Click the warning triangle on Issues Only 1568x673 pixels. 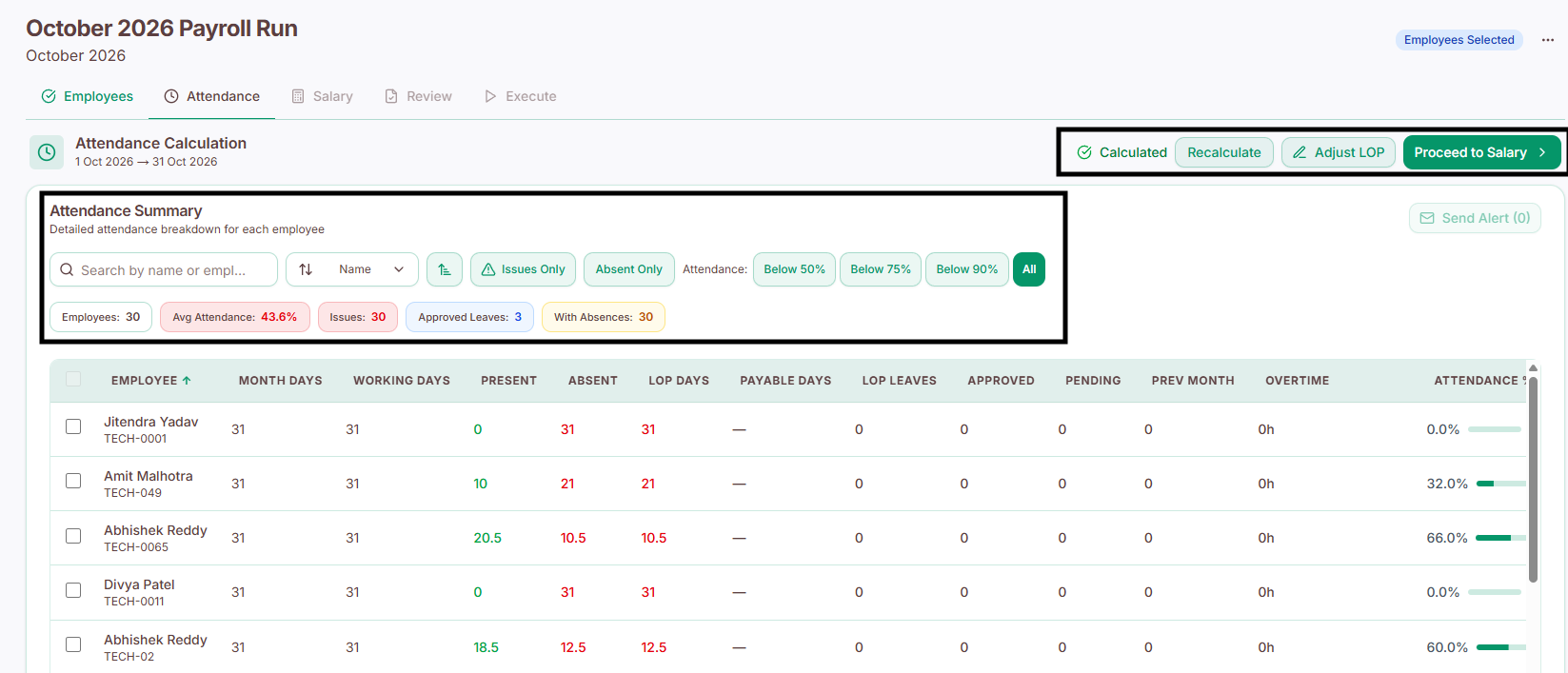pyautogui.click(x=488, y=269)
